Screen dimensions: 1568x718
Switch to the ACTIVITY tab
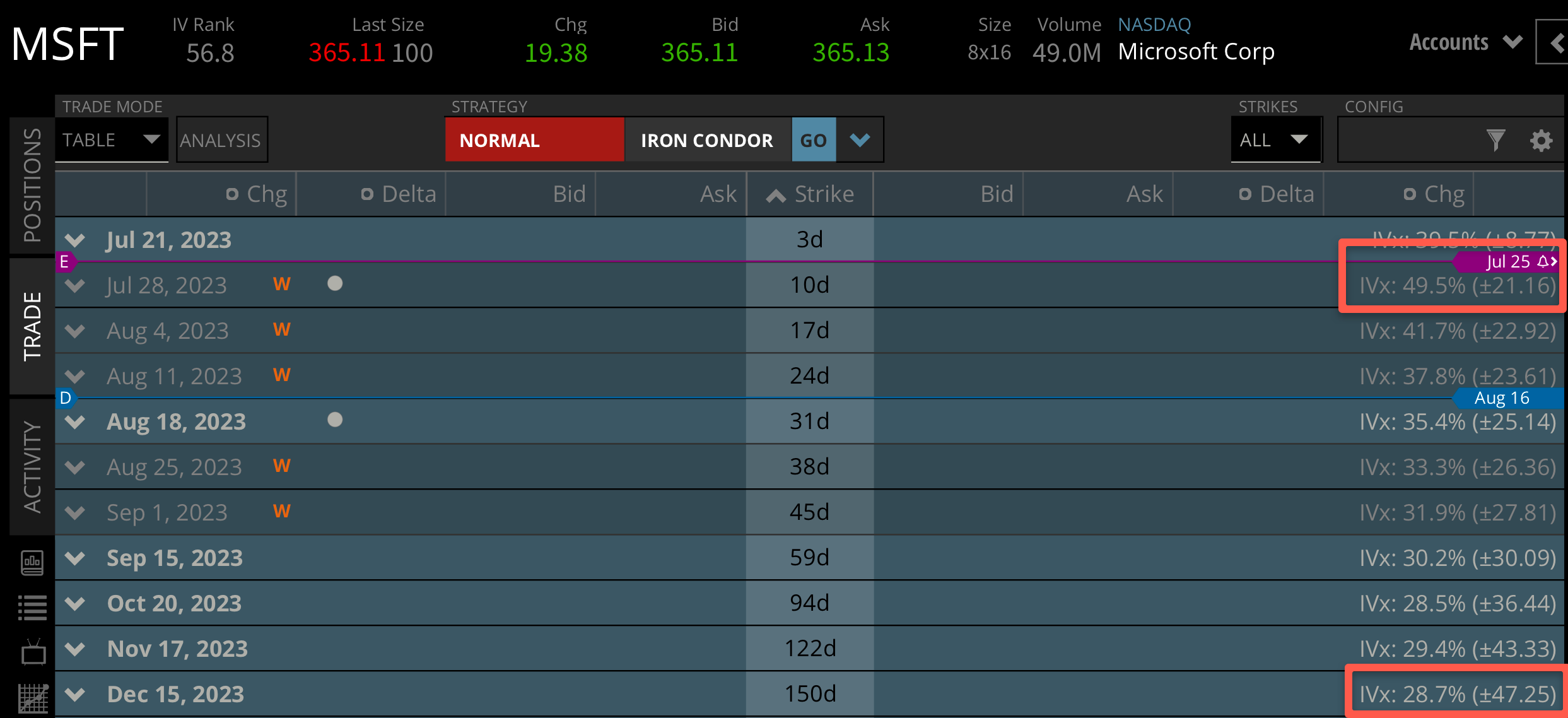[x=32, y=467]
